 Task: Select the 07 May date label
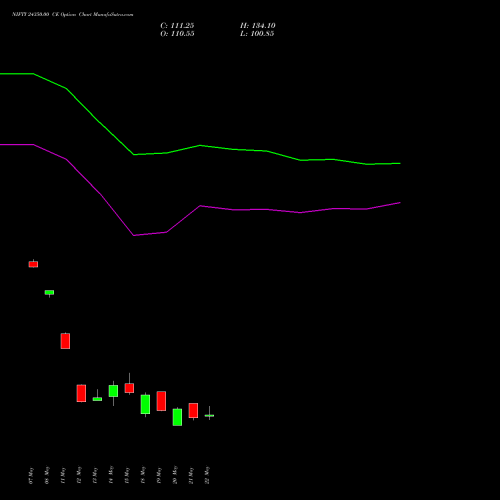(x=31, y=476)
